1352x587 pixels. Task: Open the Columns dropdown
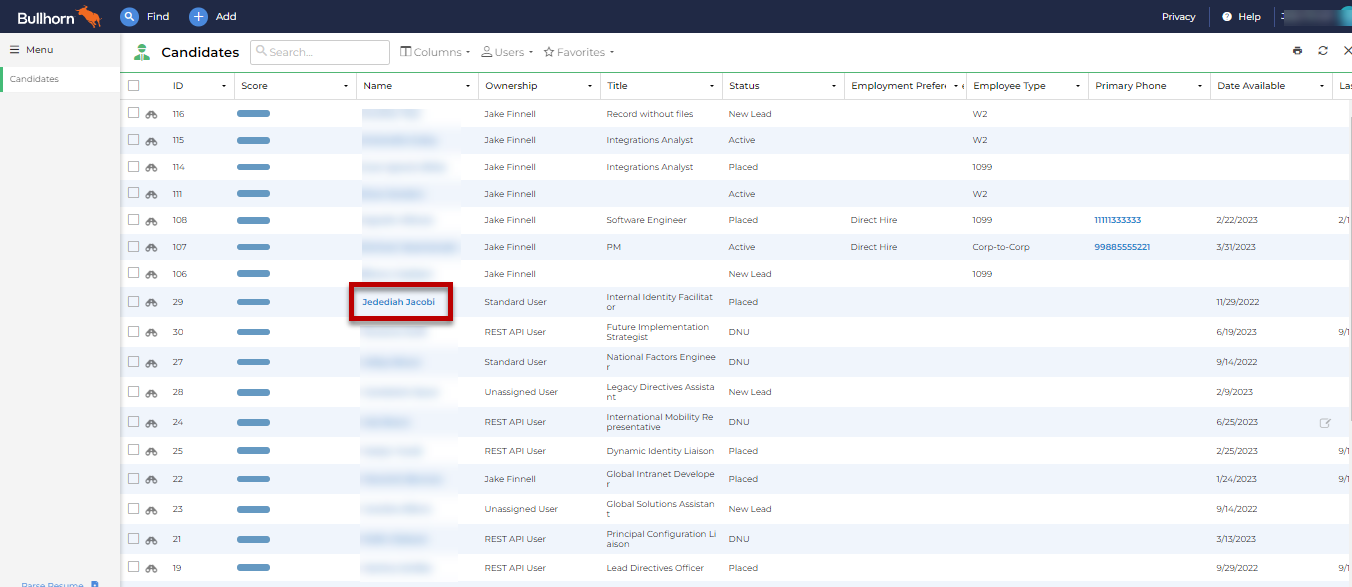pos(435,52)
